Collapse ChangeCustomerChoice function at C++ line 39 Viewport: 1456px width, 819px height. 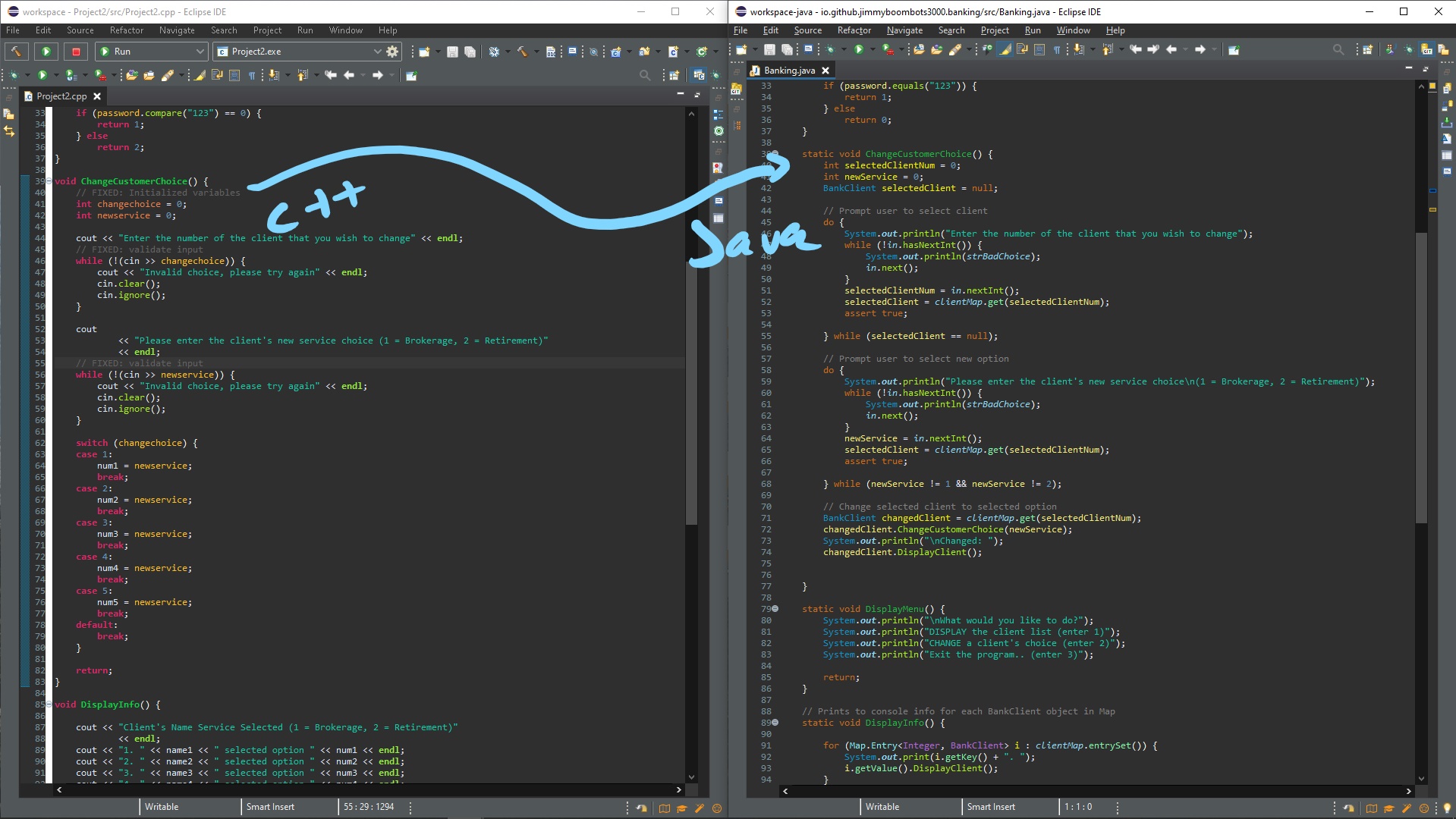[49, 181]
